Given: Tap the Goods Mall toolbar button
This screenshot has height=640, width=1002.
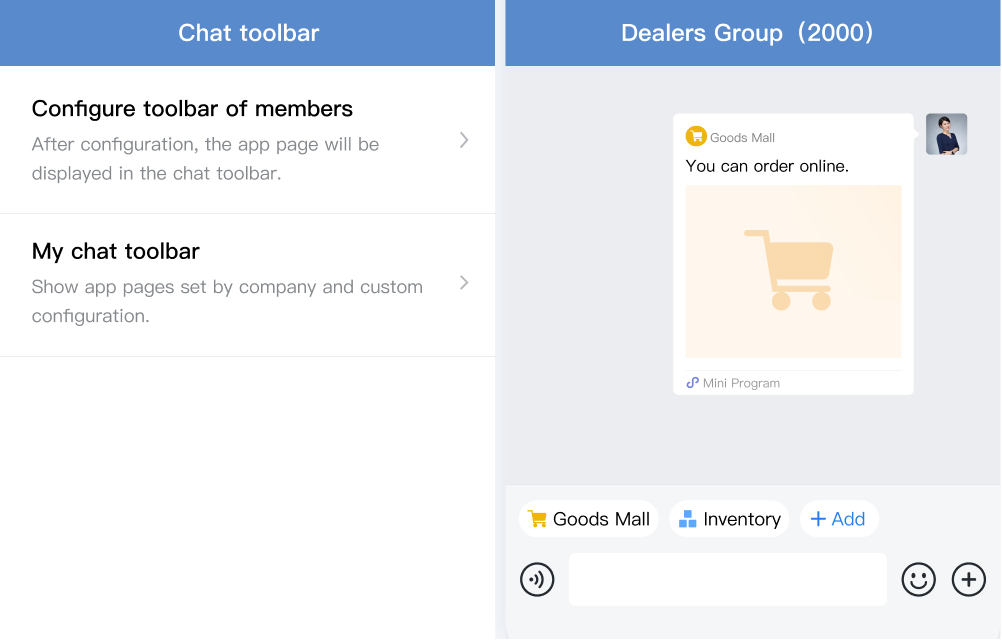Looking at the screenshot, I should point(589,519).
